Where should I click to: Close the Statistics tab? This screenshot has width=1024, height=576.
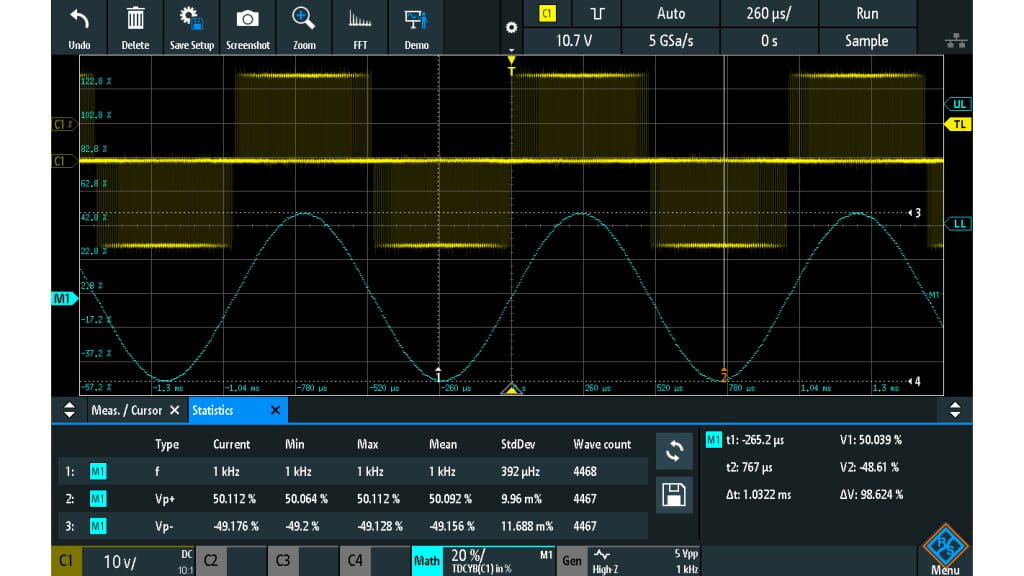[x=276, y=410]
